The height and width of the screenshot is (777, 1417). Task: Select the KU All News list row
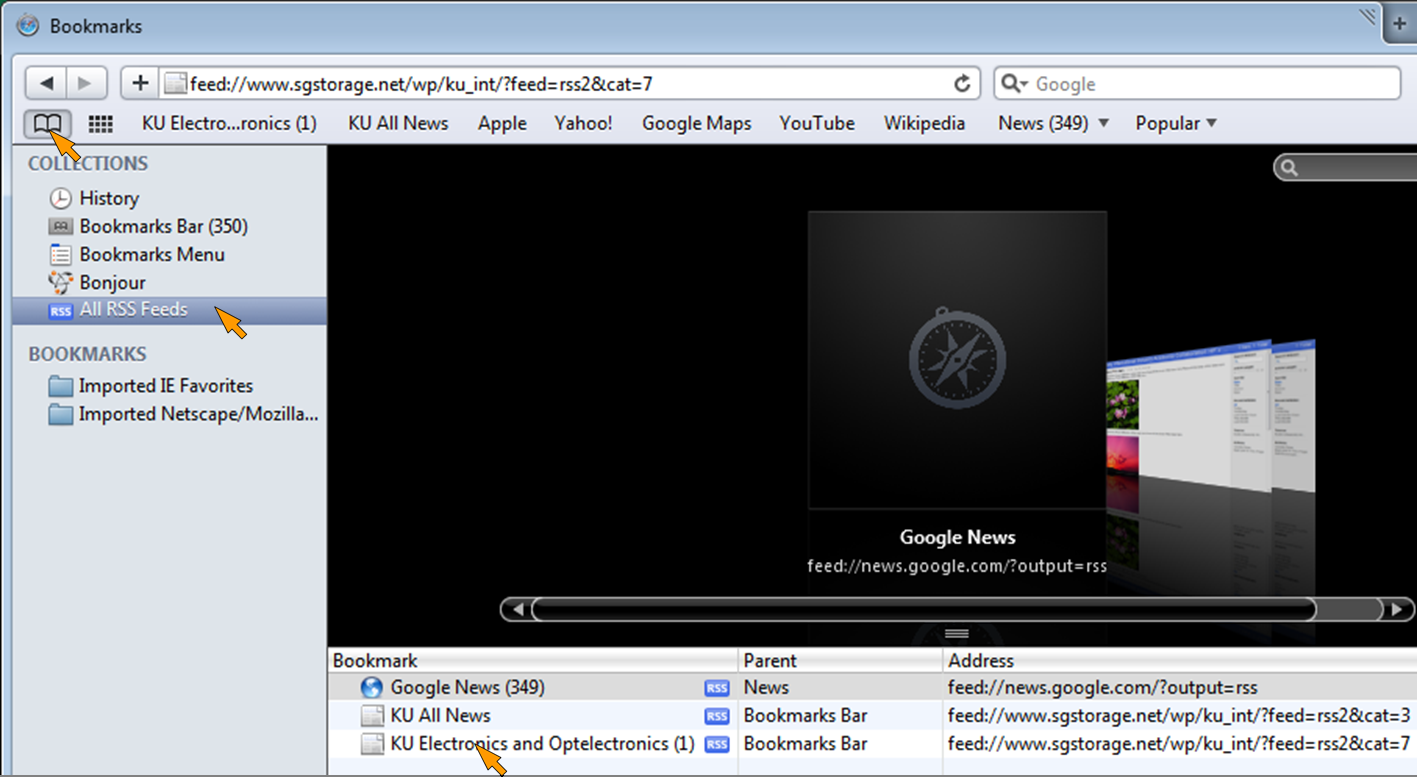(x=872, y=716)
